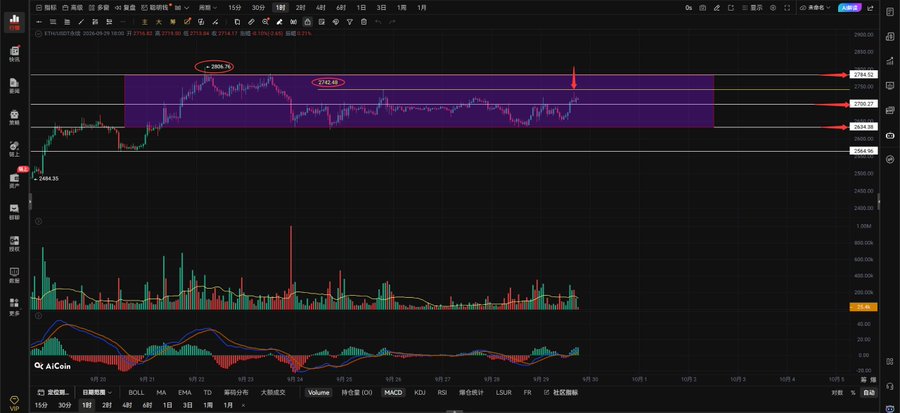Toggle the 自动 auto-scale button
This screenshot has width=900, height=413.
869,393
